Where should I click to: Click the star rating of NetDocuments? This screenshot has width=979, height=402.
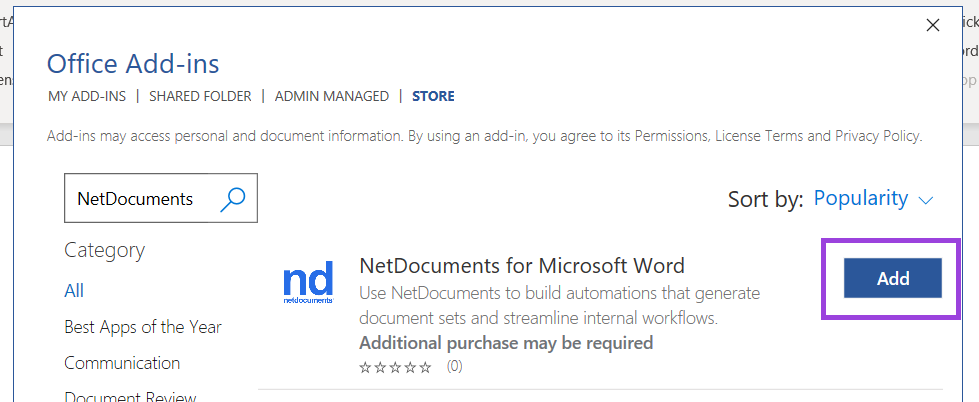point(395,366)
